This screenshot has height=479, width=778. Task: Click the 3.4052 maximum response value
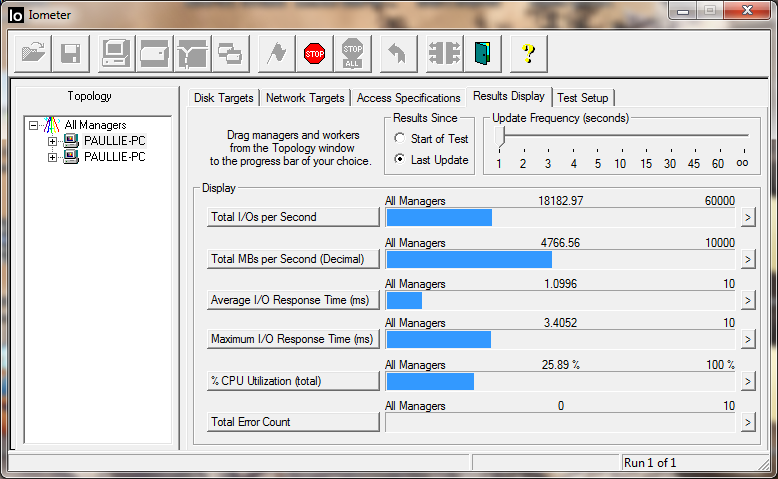(560, 323)
